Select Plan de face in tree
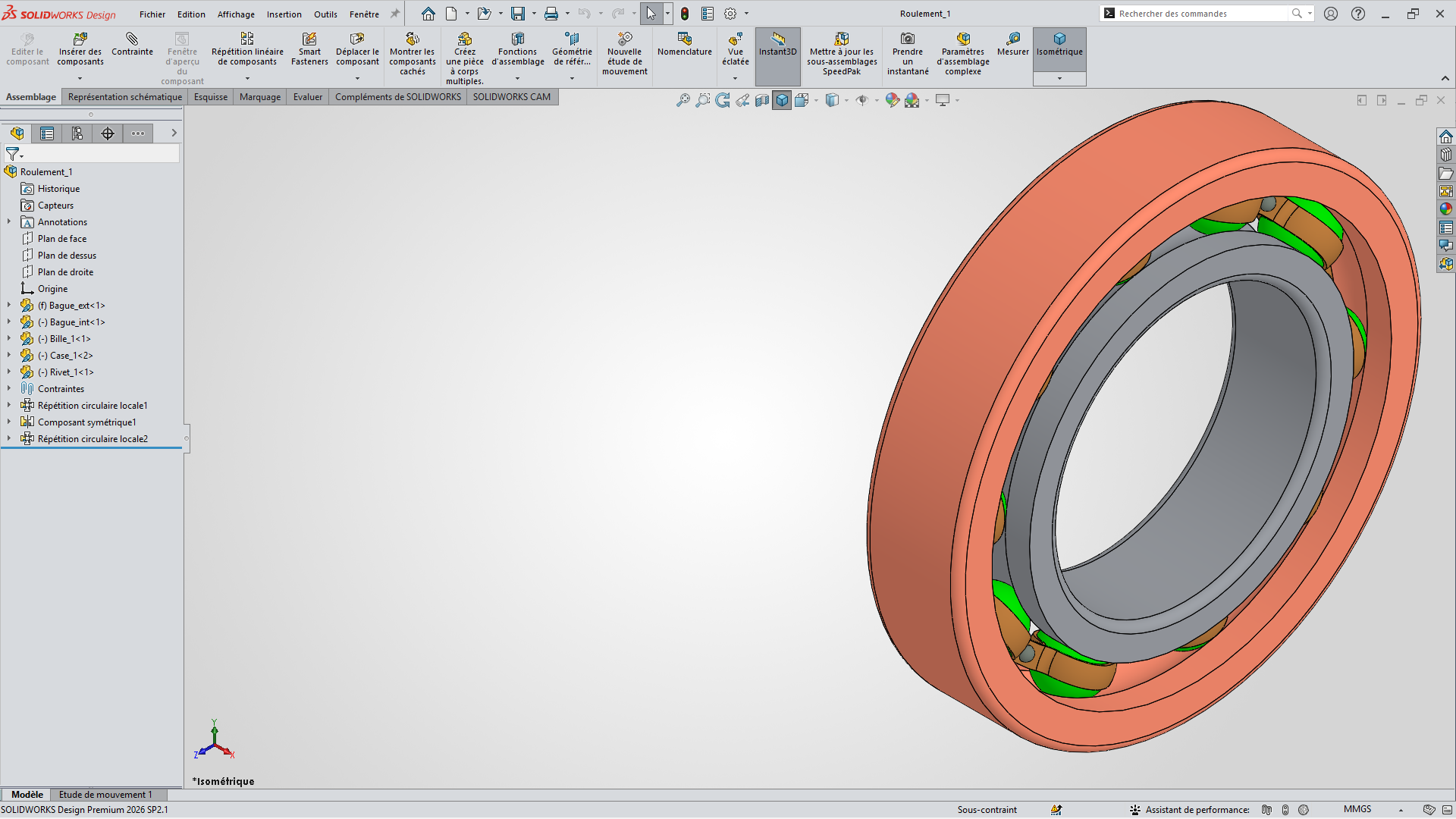This screenshot has height=819, width=1456. click(62, 239)
